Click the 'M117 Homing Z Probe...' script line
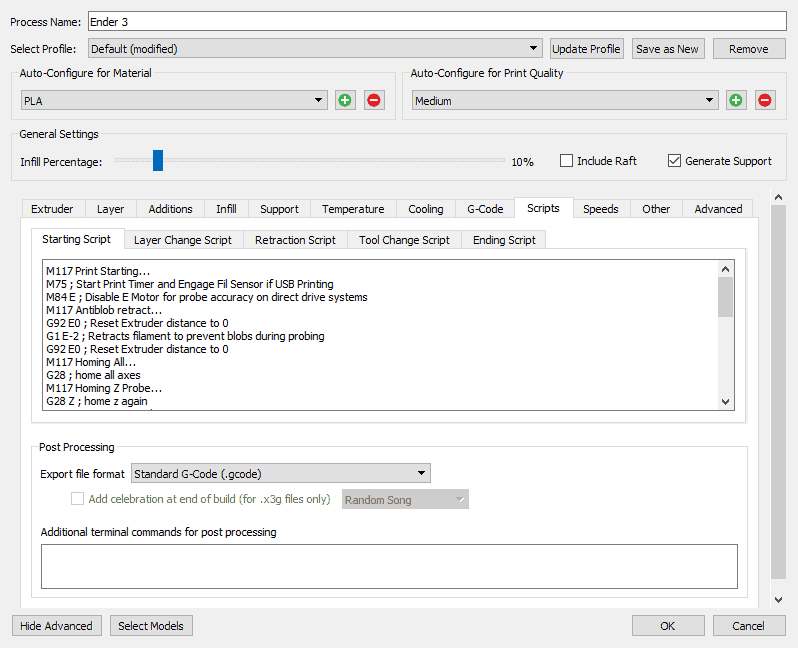 tap(104, 388)
